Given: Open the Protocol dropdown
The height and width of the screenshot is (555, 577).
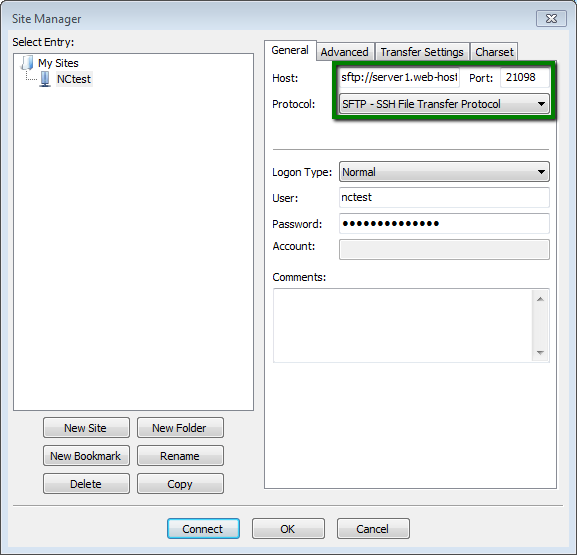Looking at the screenshot, I should pos(444,104).
